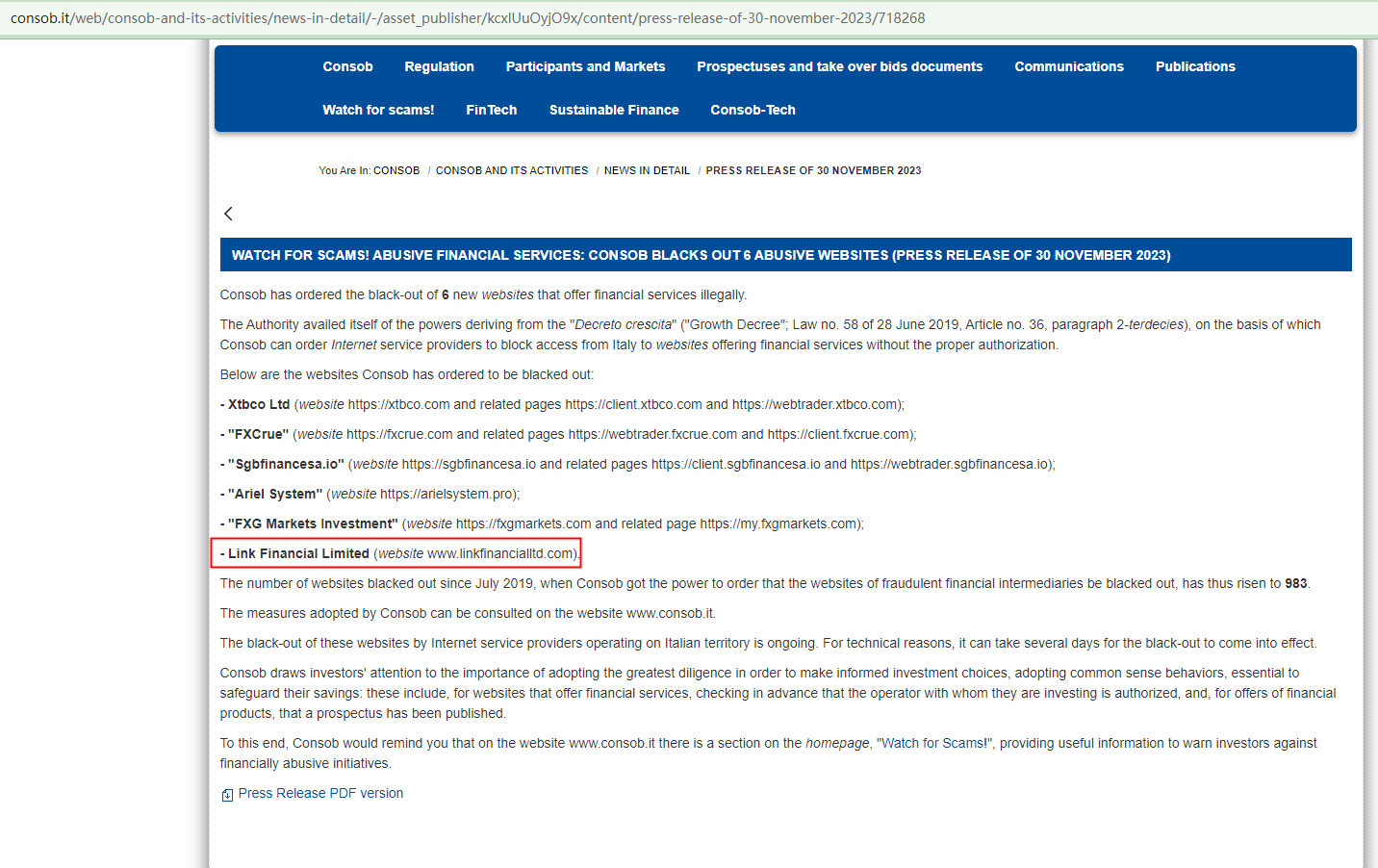
Task: Click "The measures adopted by Consob" sentence
Action: pyautogui.click(x=468, y=613)
